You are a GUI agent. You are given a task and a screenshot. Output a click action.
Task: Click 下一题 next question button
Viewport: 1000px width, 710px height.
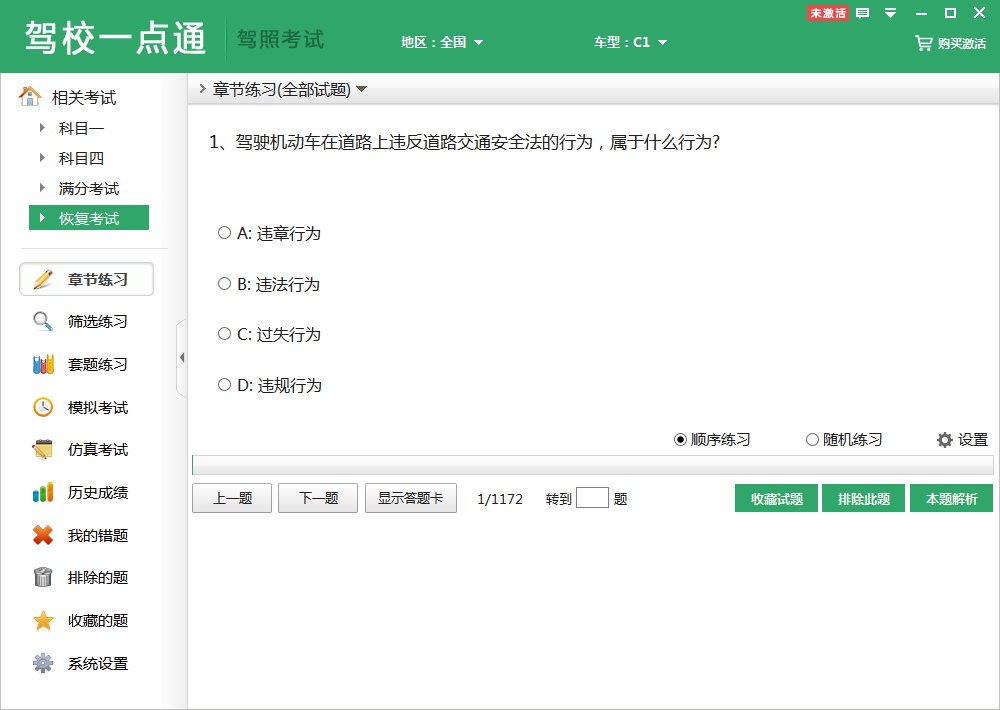pyautogui.click(x=317, y=497)
